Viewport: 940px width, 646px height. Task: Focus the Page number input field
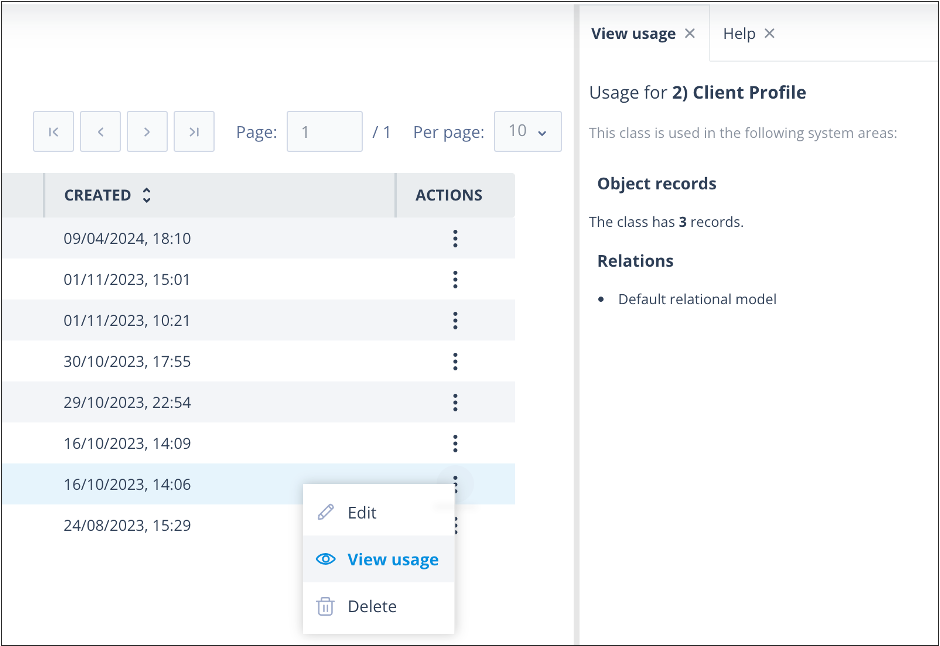point(324,131)
